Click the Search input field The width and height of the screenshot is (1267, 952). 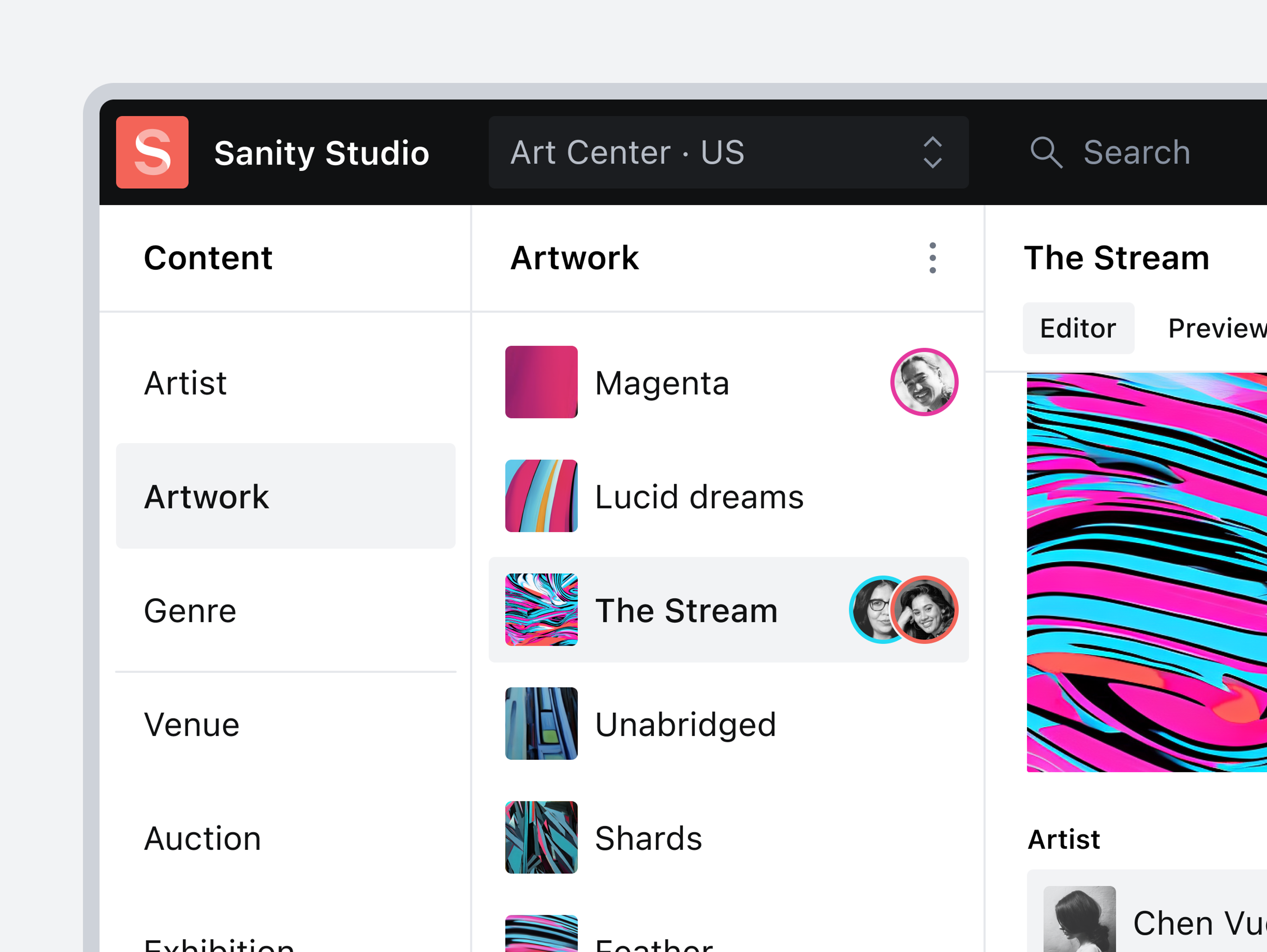(x=1137, y=152)
